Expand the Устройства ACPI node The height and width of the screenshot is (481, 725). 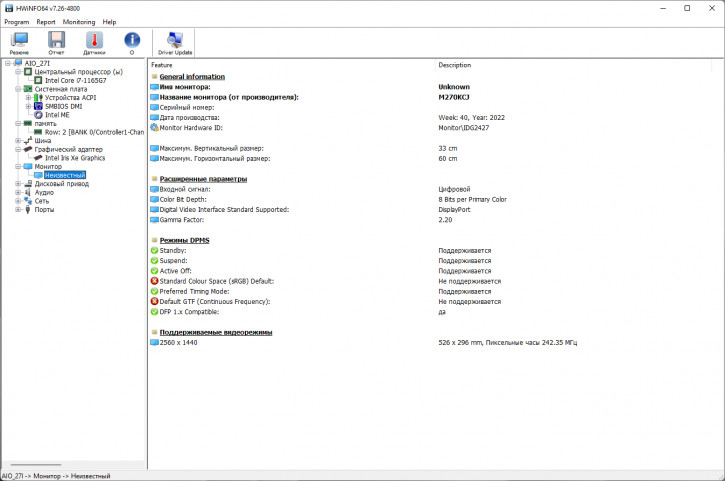[28, 98]
